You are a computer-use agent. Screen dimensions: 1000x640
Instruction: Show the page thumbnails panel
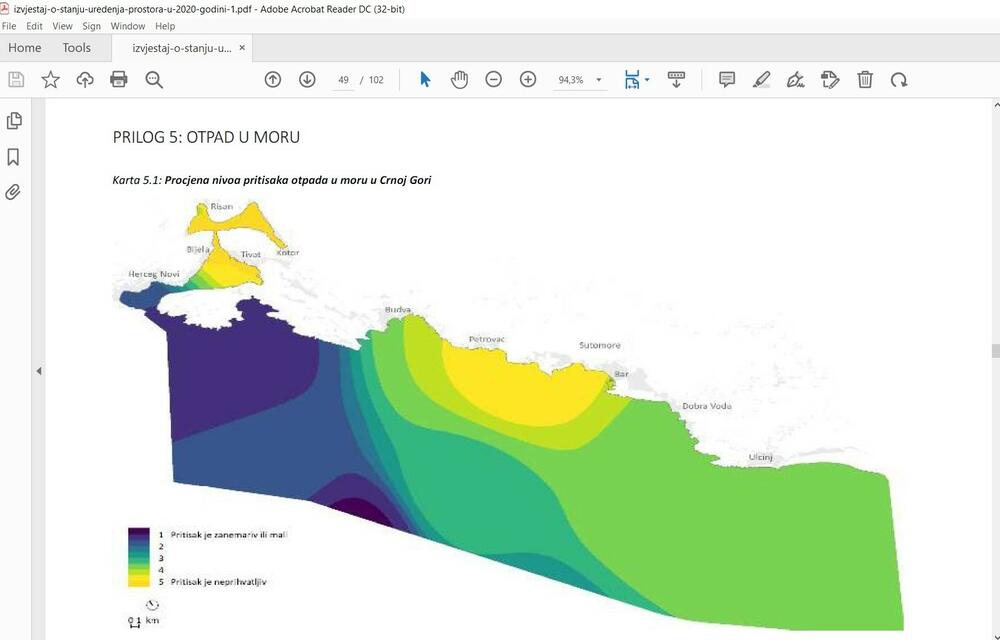point(14,120)
